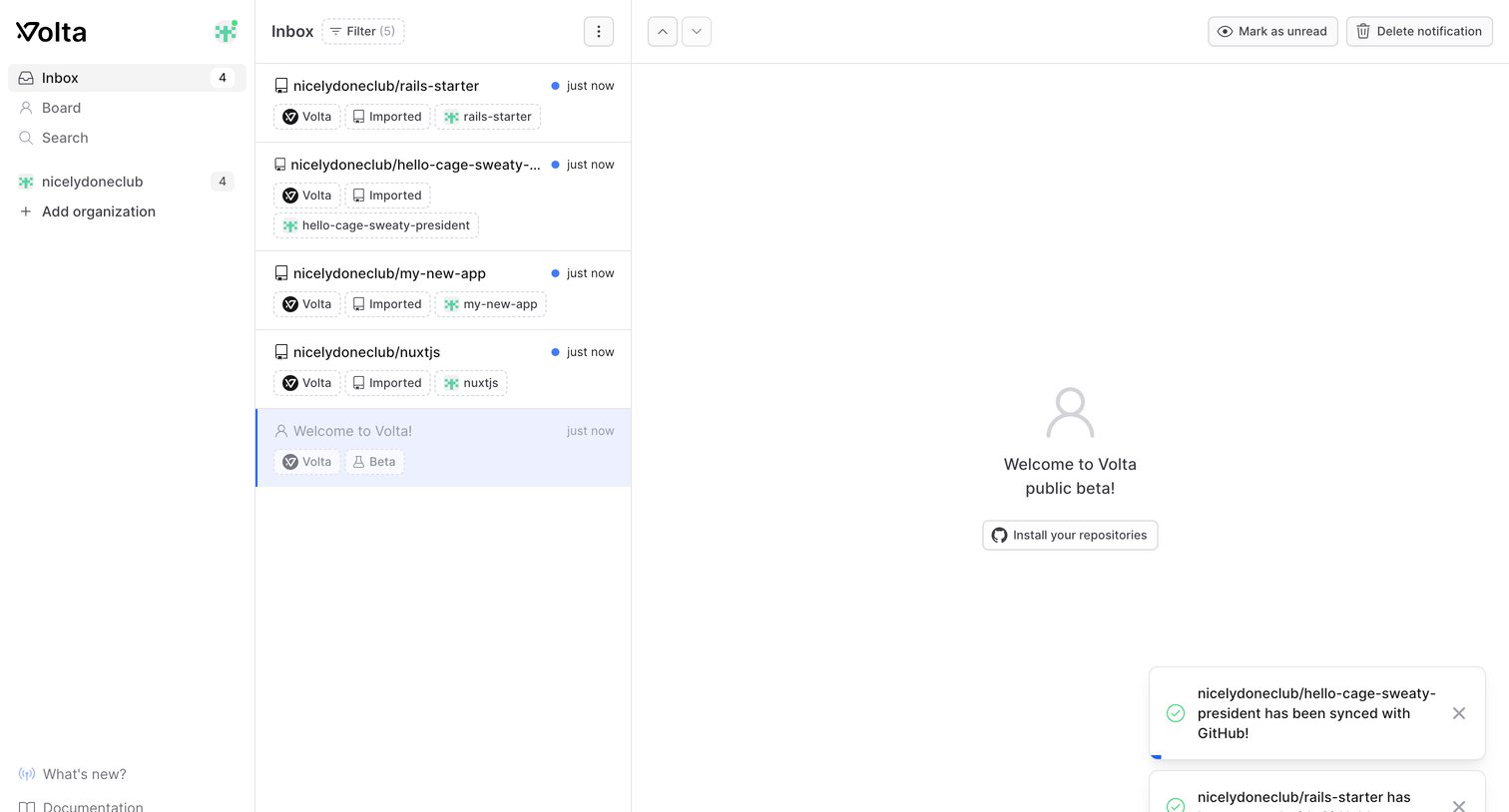Click unread blue dot on hello-cage-sweaty row

(555, 165)
